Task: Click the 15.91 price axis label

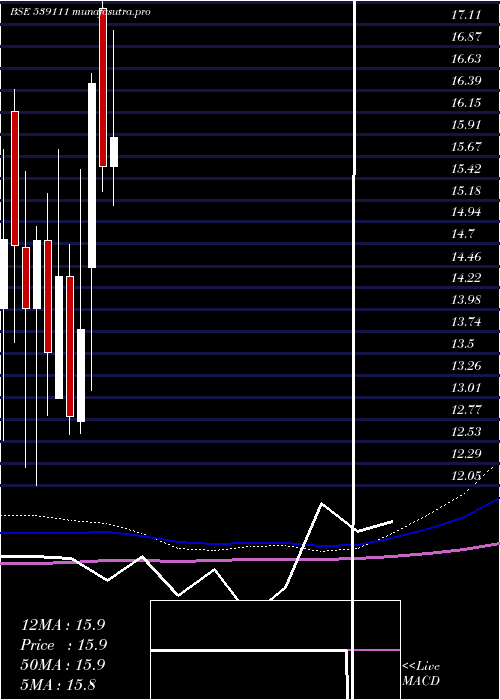Action: click(466, 125)
